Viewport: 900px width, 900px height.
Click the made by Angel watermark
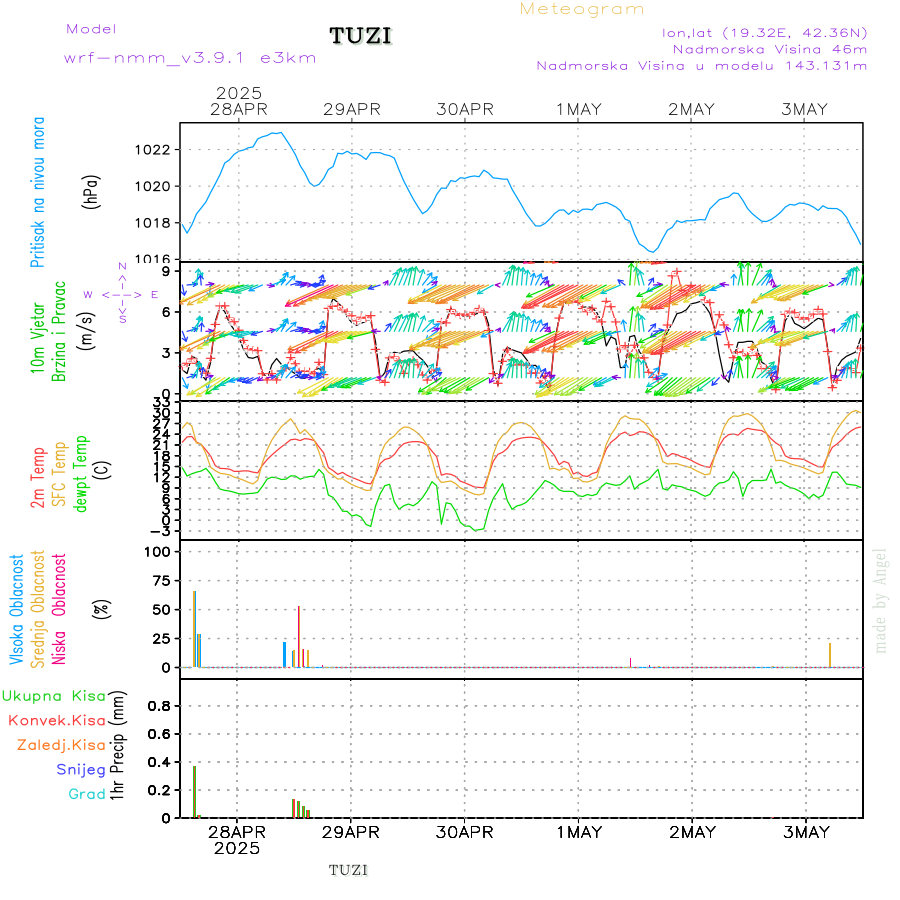(x=881, y=600)
